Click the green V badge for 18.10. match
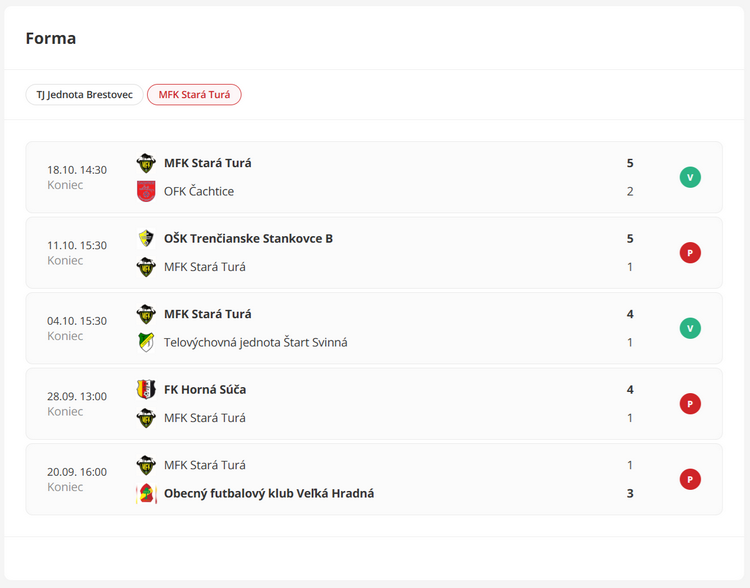This screenshot has height=588, width=750. tap(690, 177)
